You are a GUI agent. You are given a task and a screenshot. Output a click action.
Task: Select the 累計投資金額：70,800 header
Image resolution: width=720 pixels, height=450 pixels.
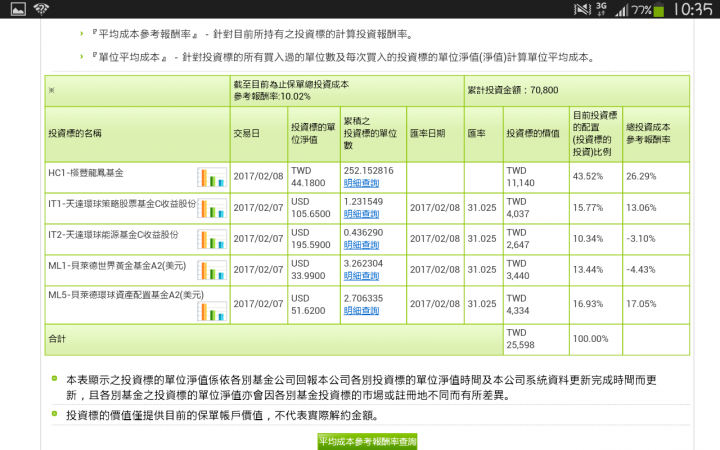coord(513,90)
